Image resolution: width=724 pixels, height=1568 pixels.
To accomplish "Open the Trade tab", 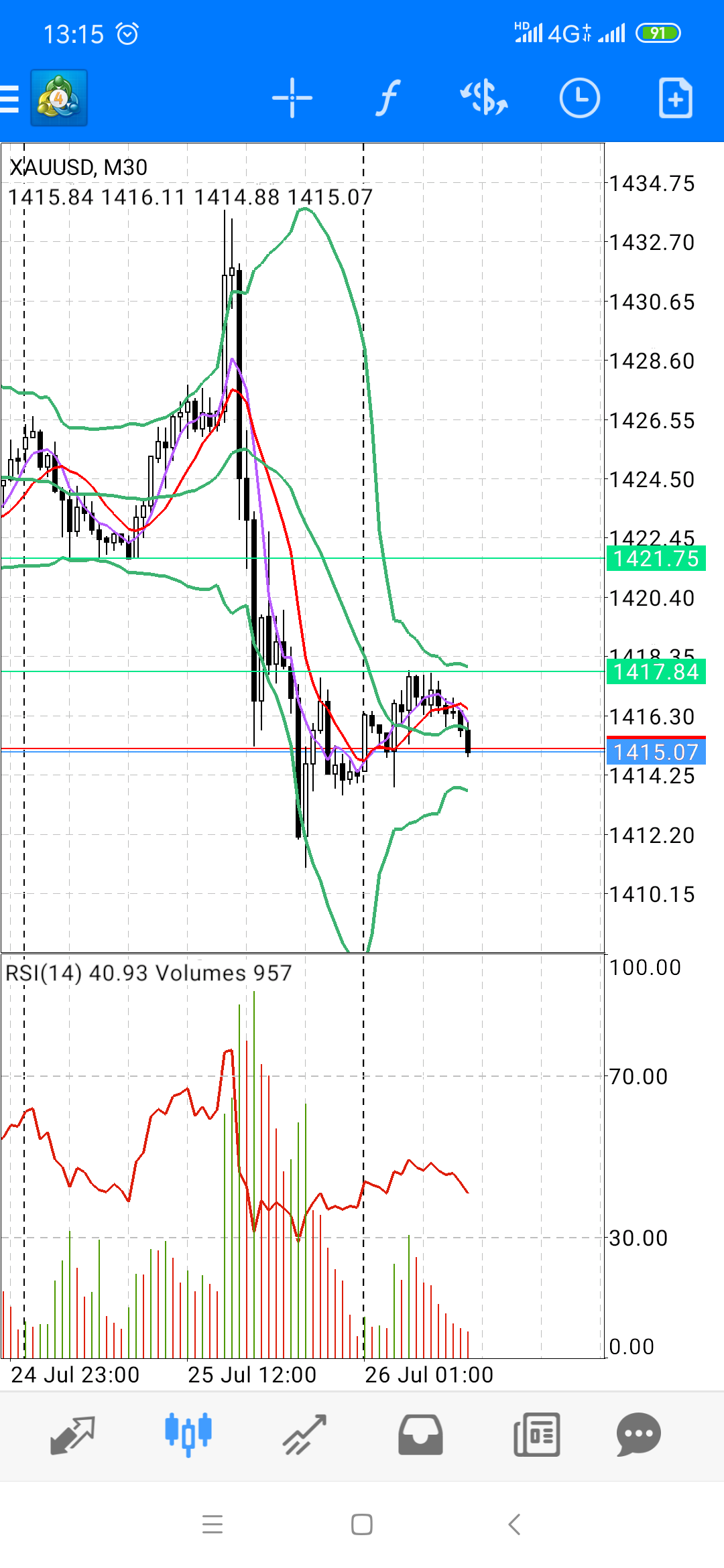I will [x=304, y=1435].
